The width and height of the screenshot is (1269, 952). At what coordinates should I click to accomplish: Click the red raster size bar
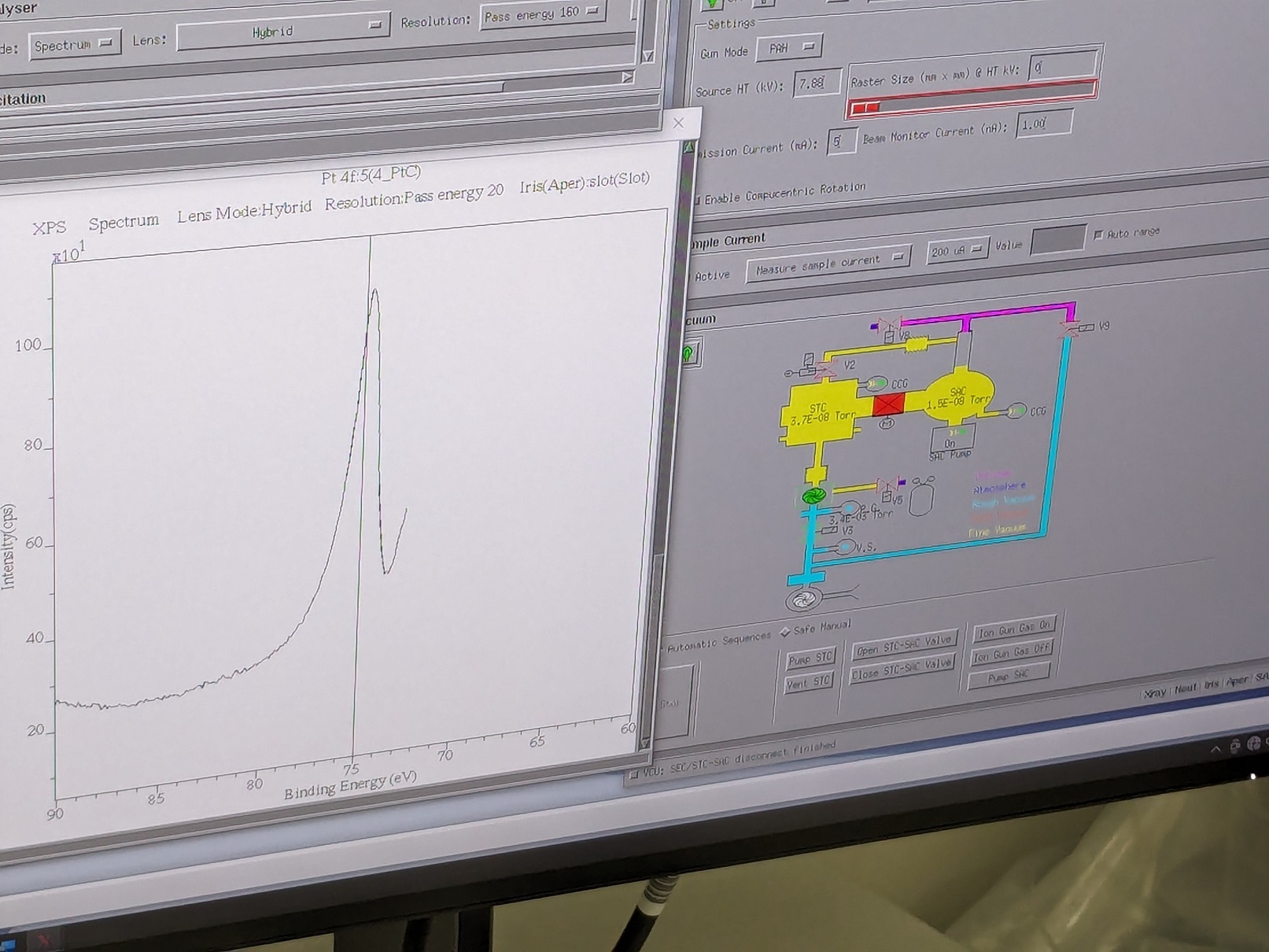click(972, 99)
